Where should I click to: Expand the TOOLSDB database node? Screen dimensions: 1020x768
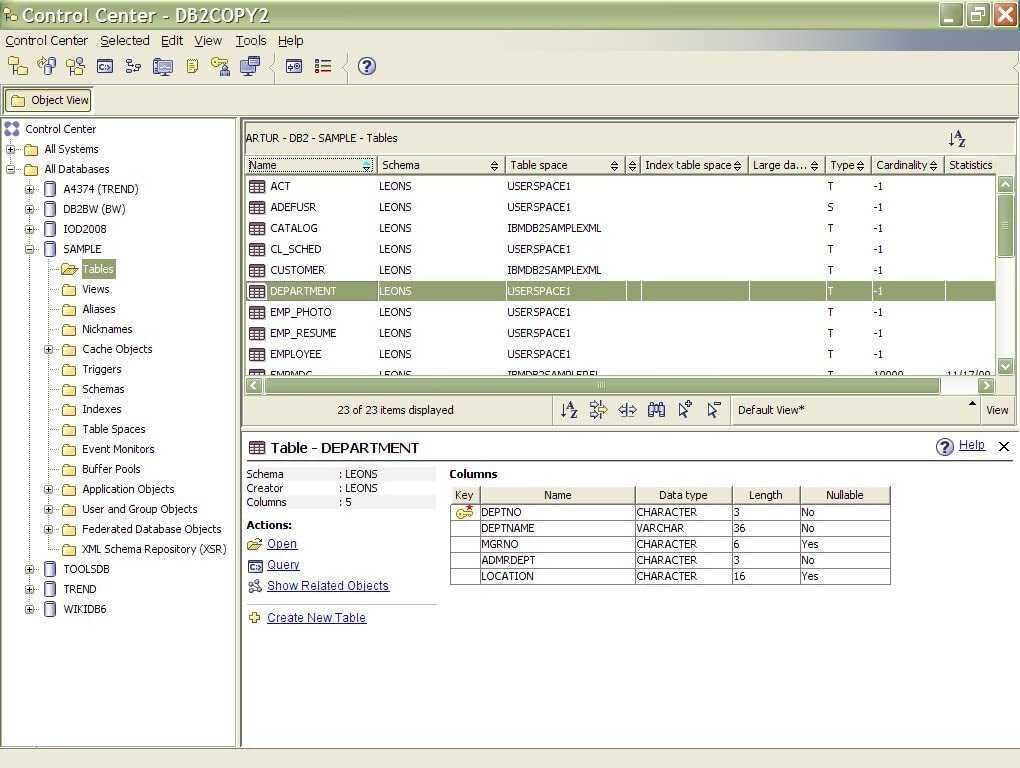click(x=29, y=569)
